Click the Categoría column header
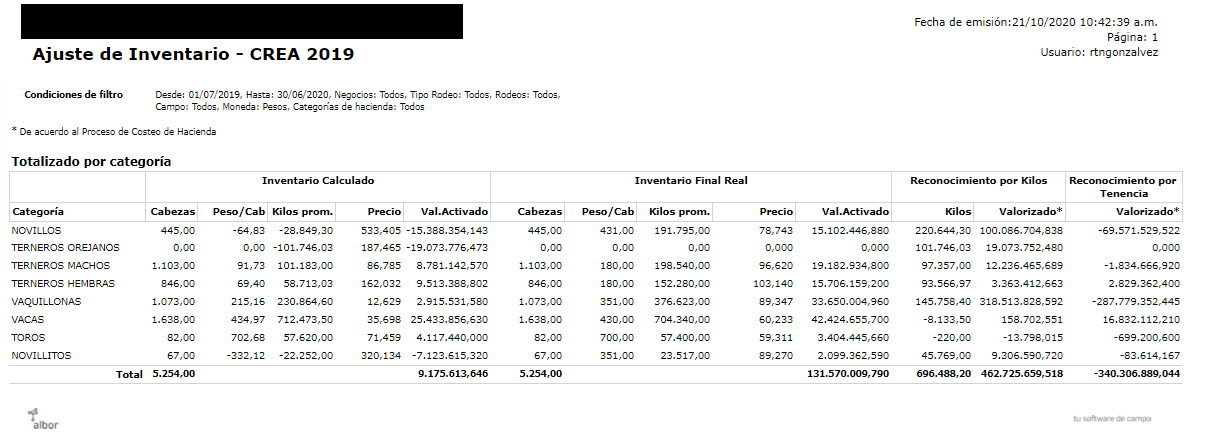The height and width of the screenshot is (438, 1205). click(38, 212)
